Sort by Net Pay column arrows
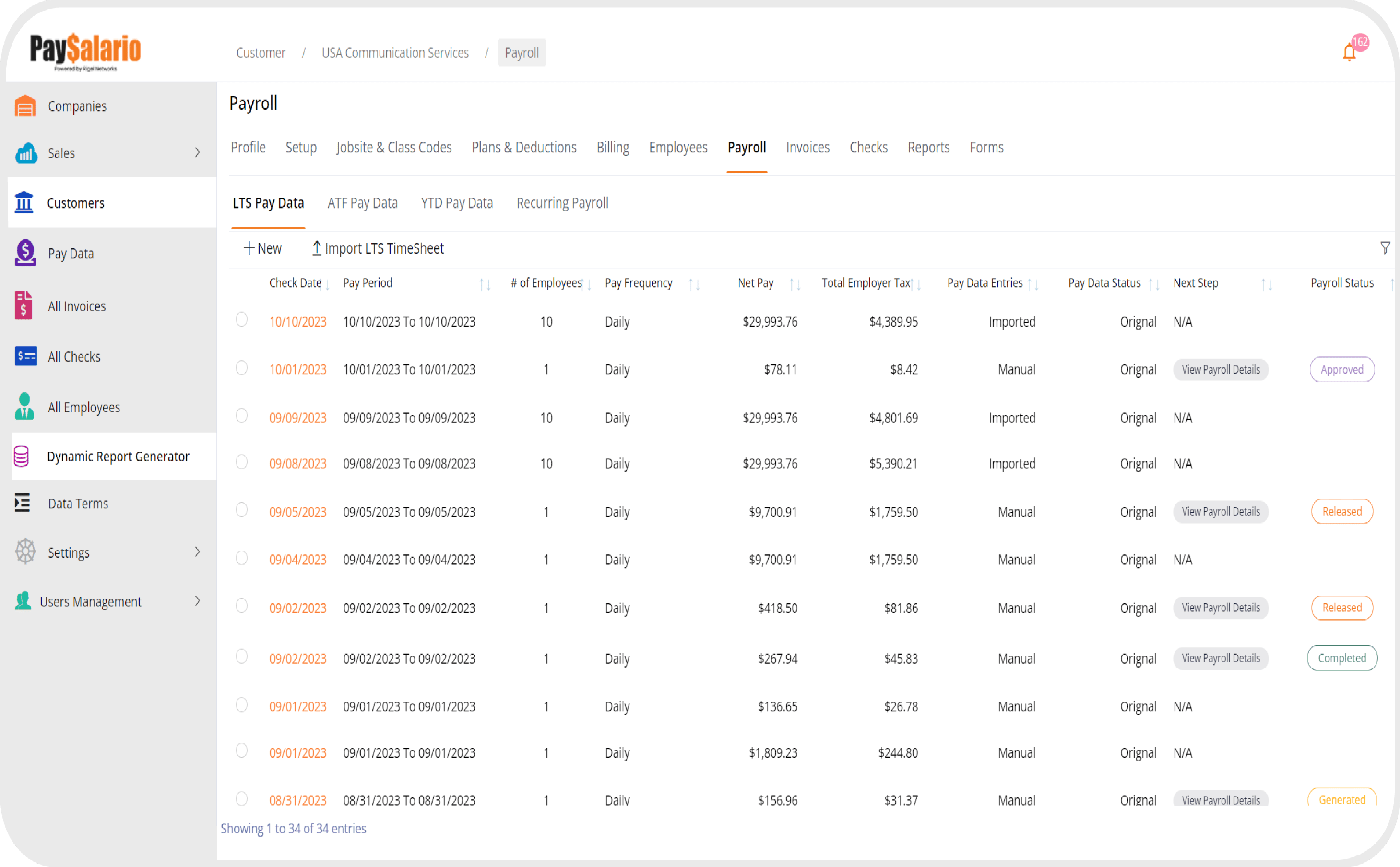 coord(795,284)
